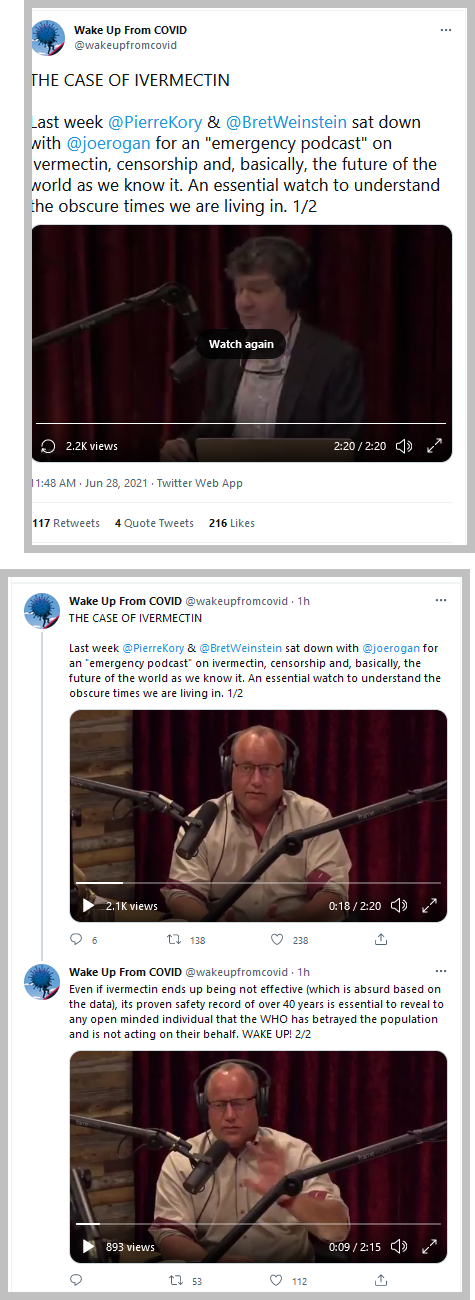475x1300 pixels.
Task: Mute the top video showing 2:20 / 2:20
Action: [x=404, y=446]
